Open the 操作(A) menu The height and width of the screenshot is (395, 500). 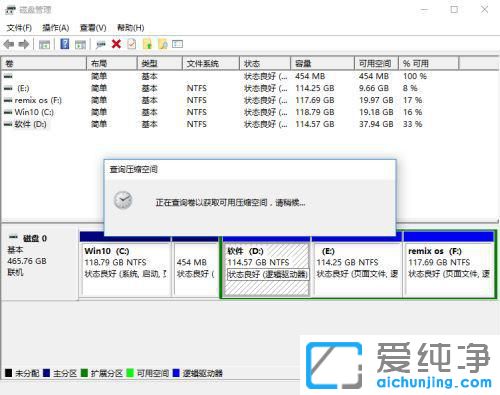(x=56, y=28)
